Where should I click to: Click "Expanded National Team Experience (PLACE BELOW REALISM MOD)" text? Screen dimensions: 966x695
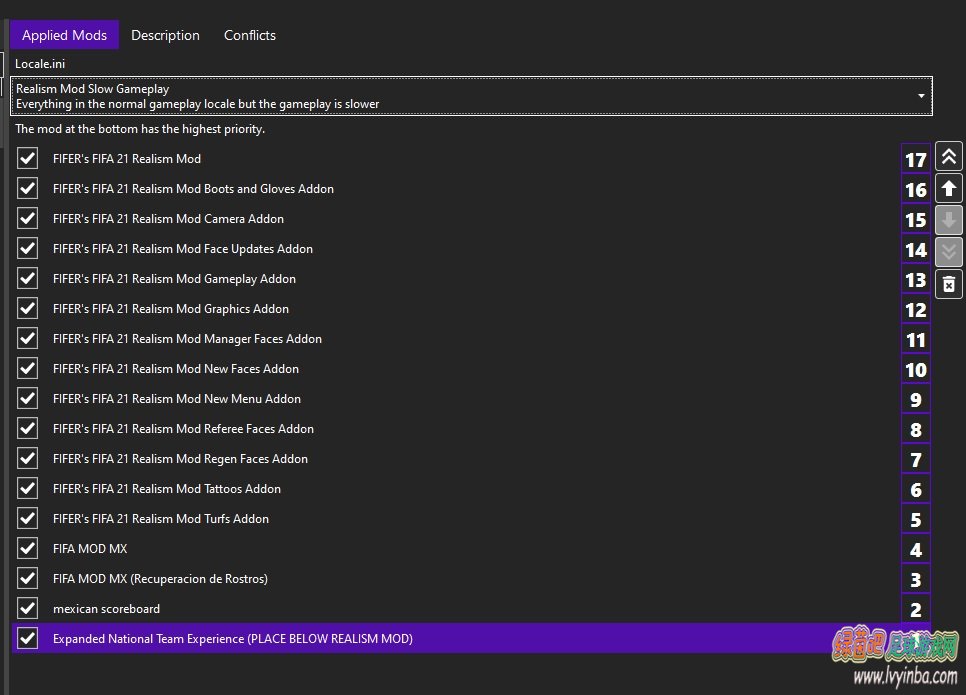coord(233,639)
